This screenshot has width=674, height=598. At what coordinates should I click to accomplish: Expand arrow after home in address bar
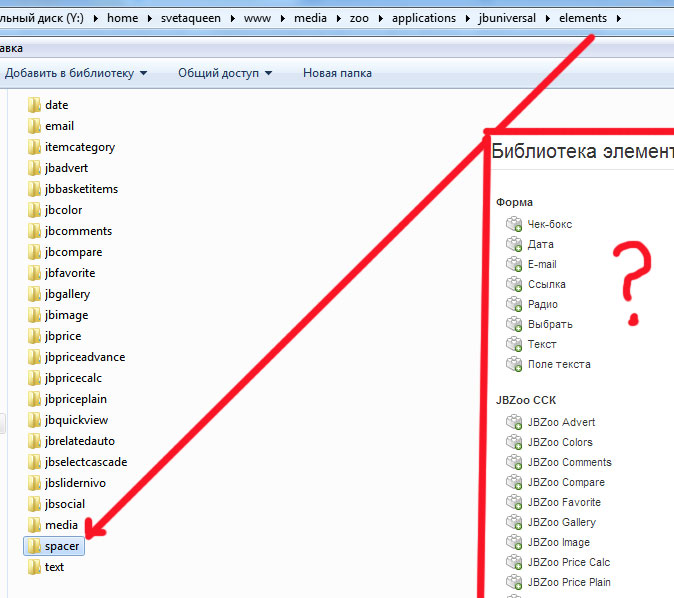tap(150, 18)
